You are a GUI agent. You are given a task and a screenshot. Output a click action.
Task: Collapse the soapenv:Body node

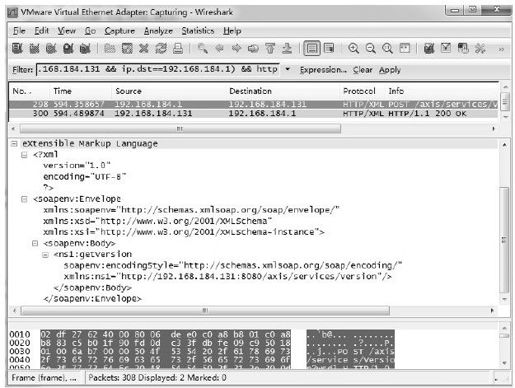pyautogui.click(x=35, y=243)
